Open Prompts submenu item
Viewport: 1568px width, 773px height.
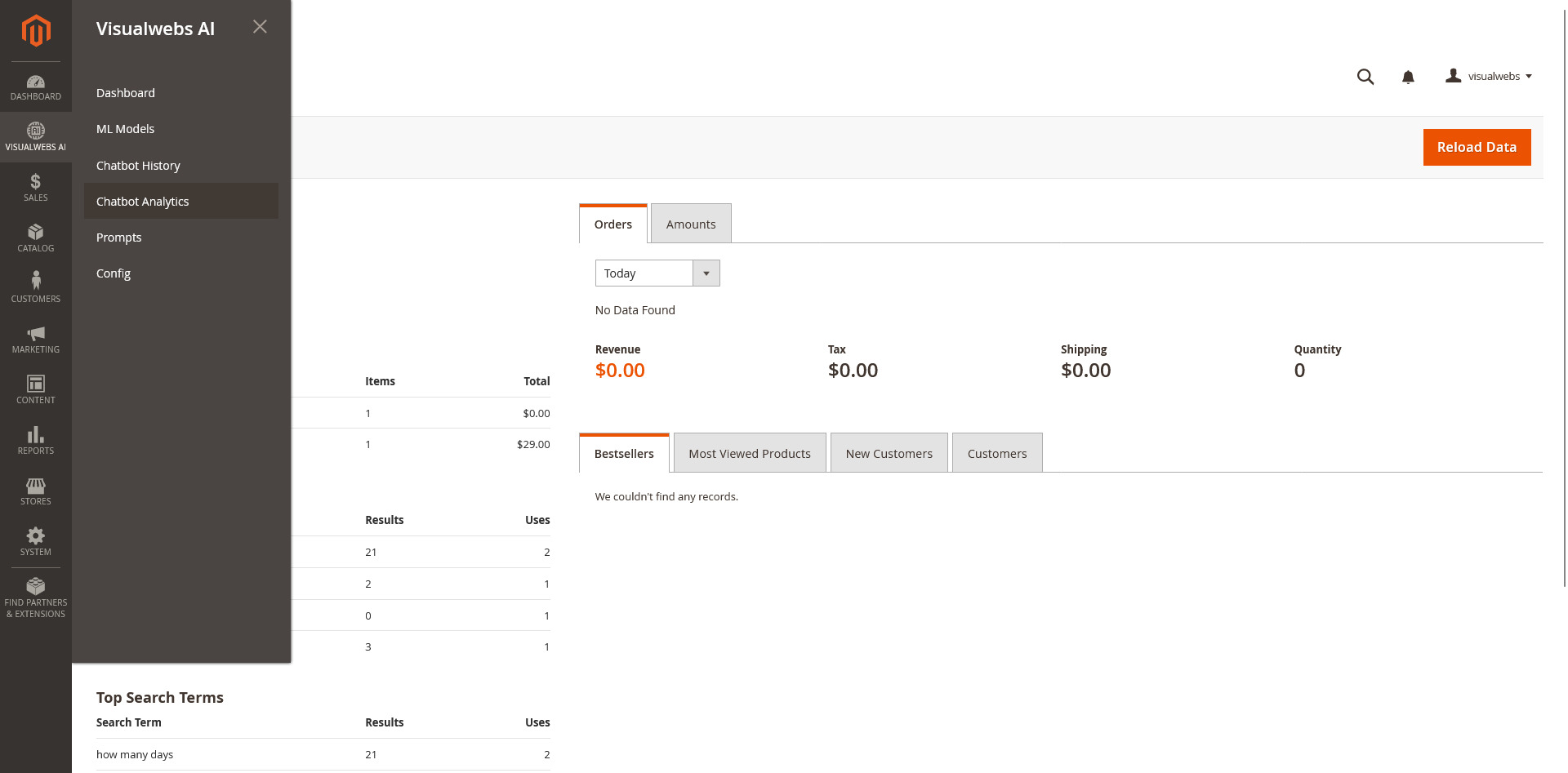[x=181, y=238]
